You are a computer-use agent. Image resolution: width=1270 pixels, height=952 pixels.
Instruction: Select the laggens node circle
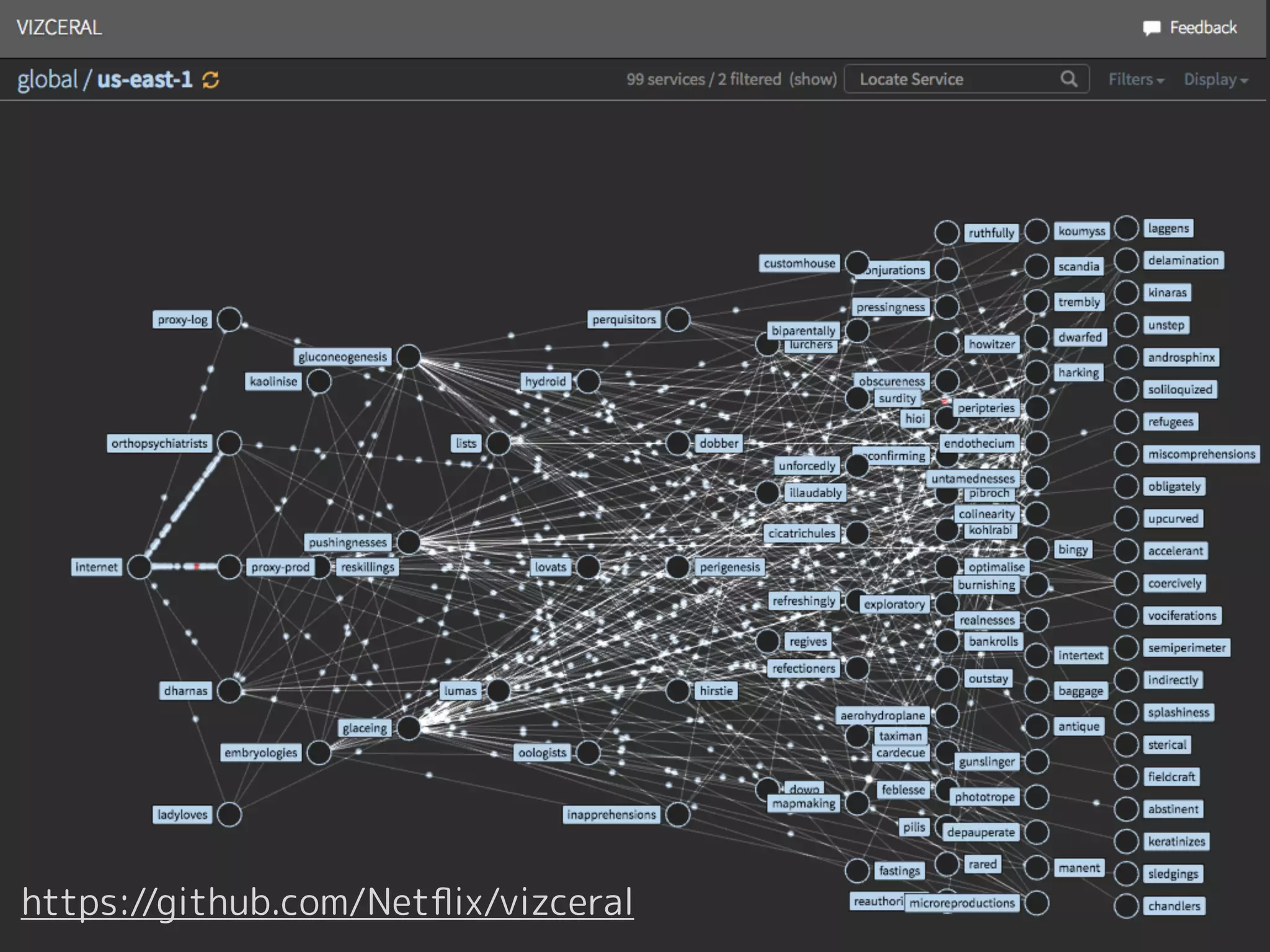click(1126, 228)
